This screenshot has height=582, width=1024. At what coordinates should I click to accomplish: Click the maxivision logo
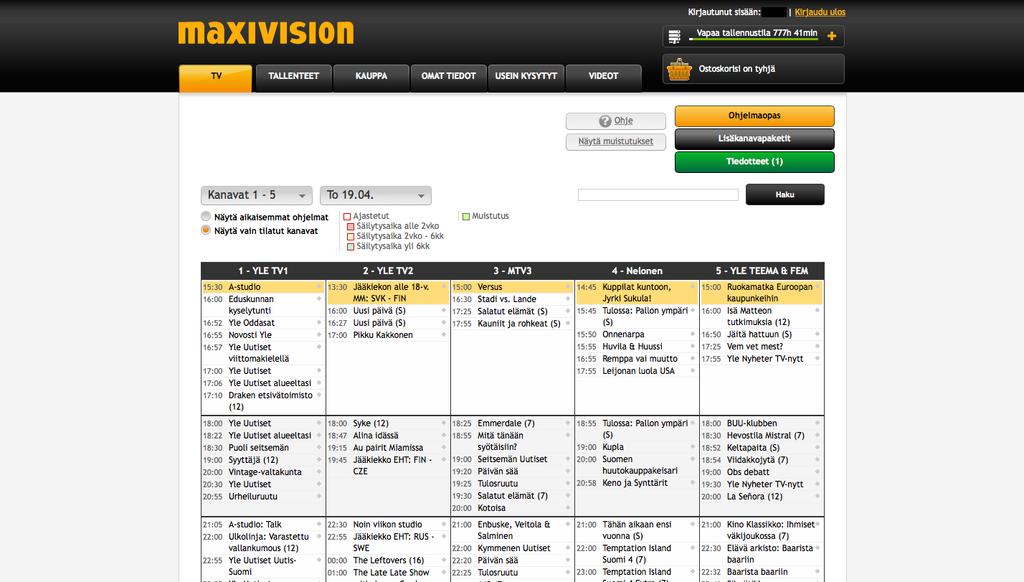(266, 33)
